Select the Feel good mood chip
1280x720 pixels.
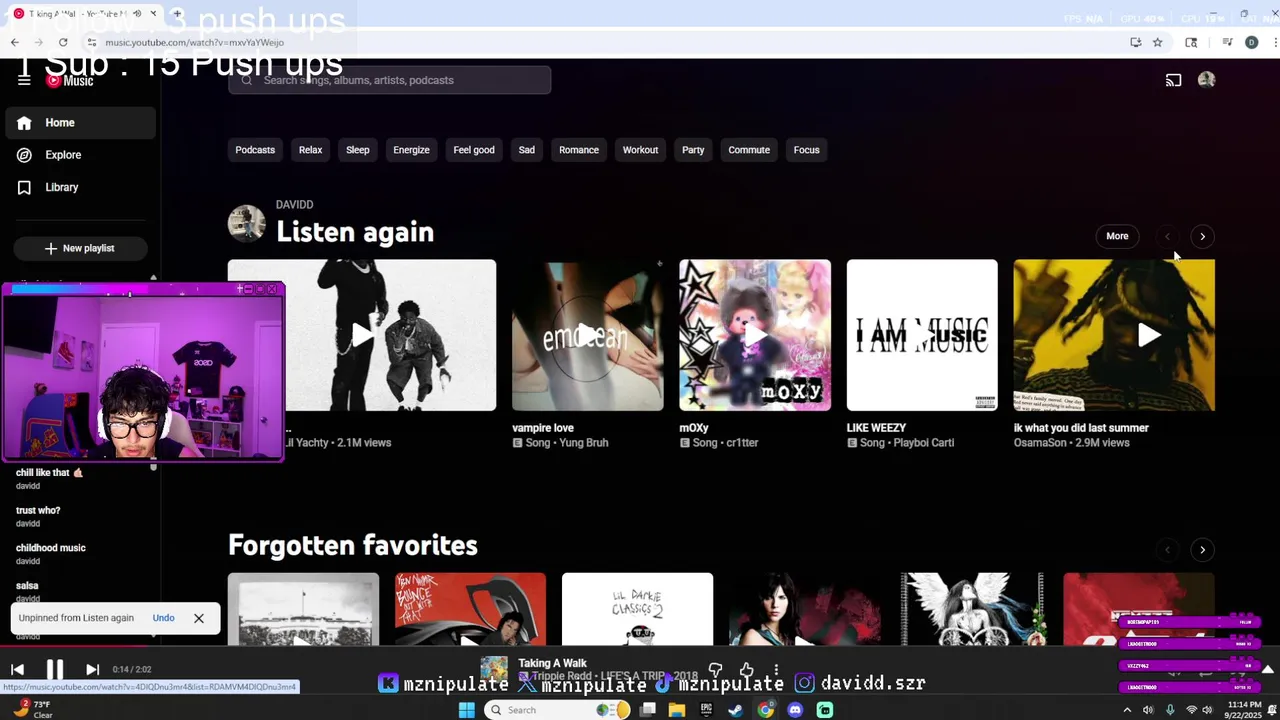click(474, 150)
